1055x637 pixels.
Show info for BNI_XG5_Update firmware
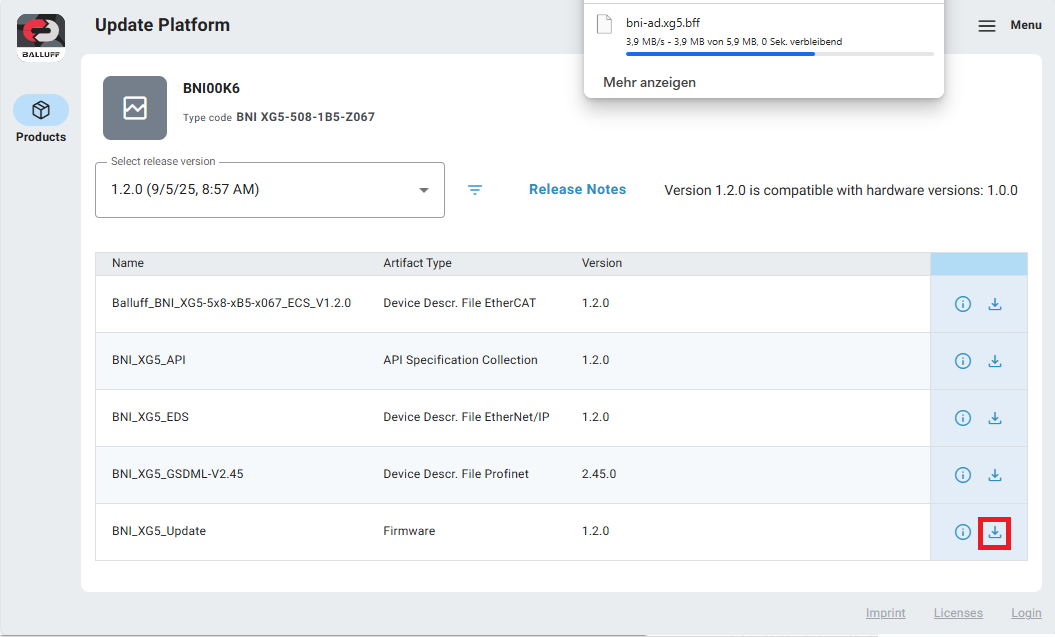coord(963,532)
